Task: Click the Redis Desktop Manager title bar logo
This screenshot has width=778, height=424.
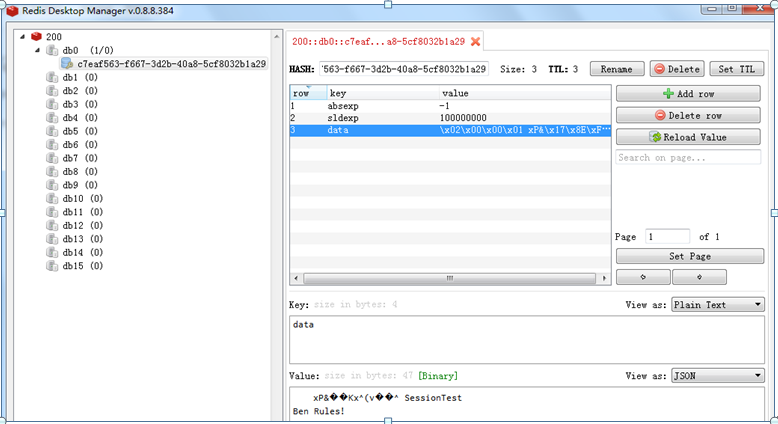Action: click(12, 11)
